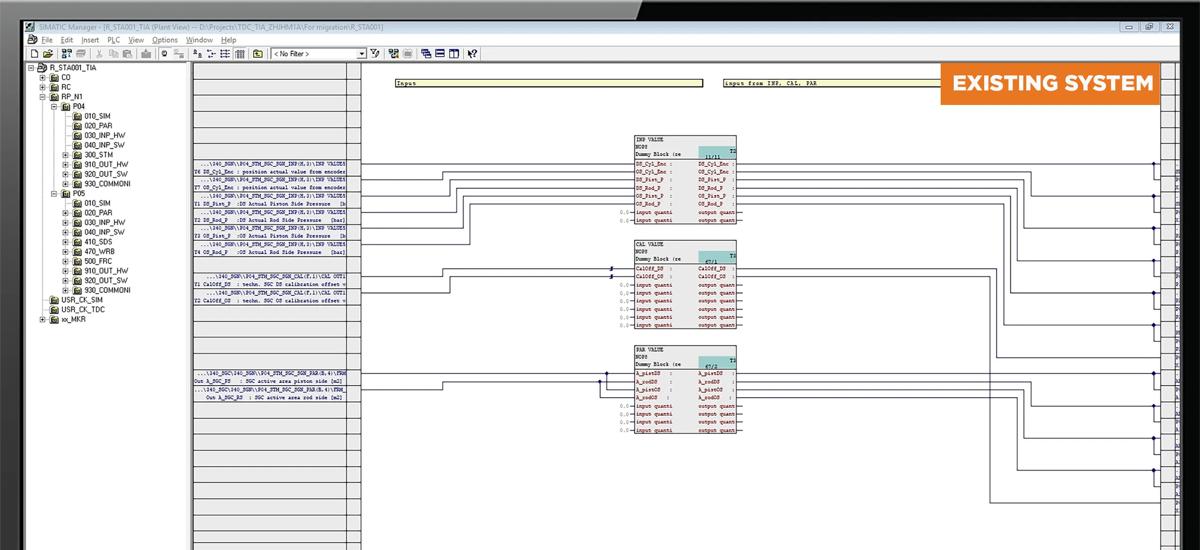The image size is (1200, 550).
Task: Click the Small Icons view toolbar button
Action: [x=212, y=53]
